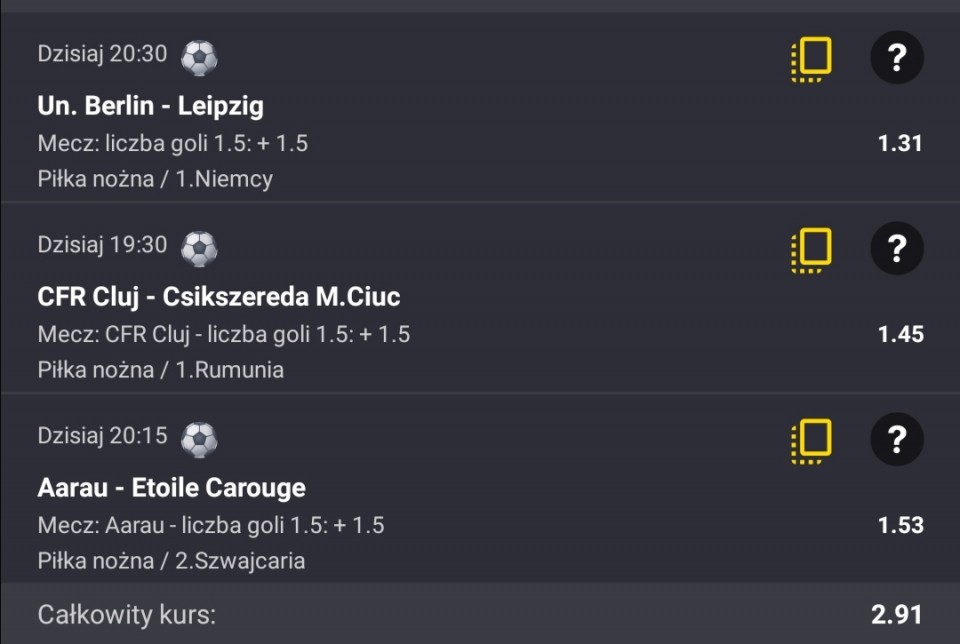The width and height of the screenshot is (960, 644).
Task: Copy the Aarau - Etoile Carouge bet
Action: [811, 440]
